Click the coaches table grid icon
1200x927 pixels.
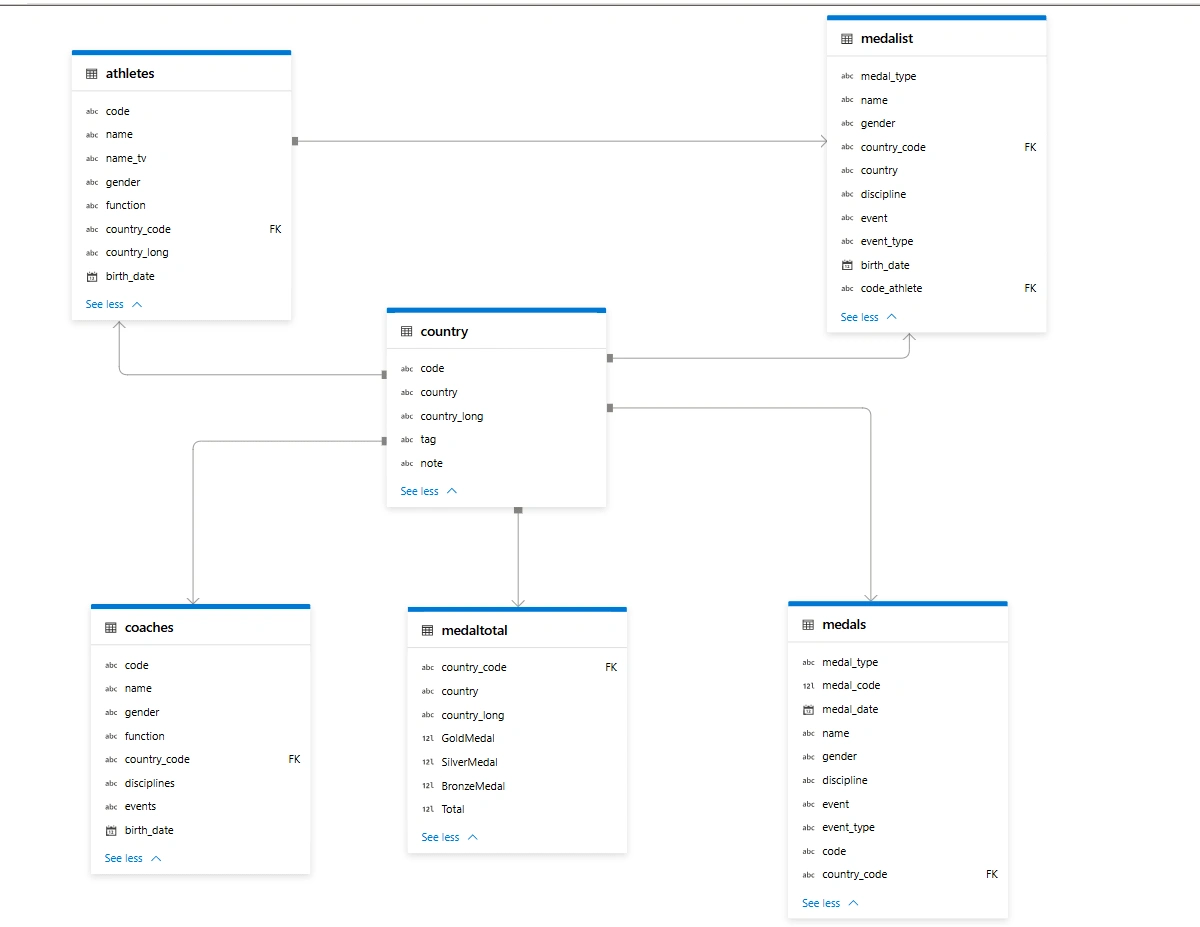click(111, 628)
